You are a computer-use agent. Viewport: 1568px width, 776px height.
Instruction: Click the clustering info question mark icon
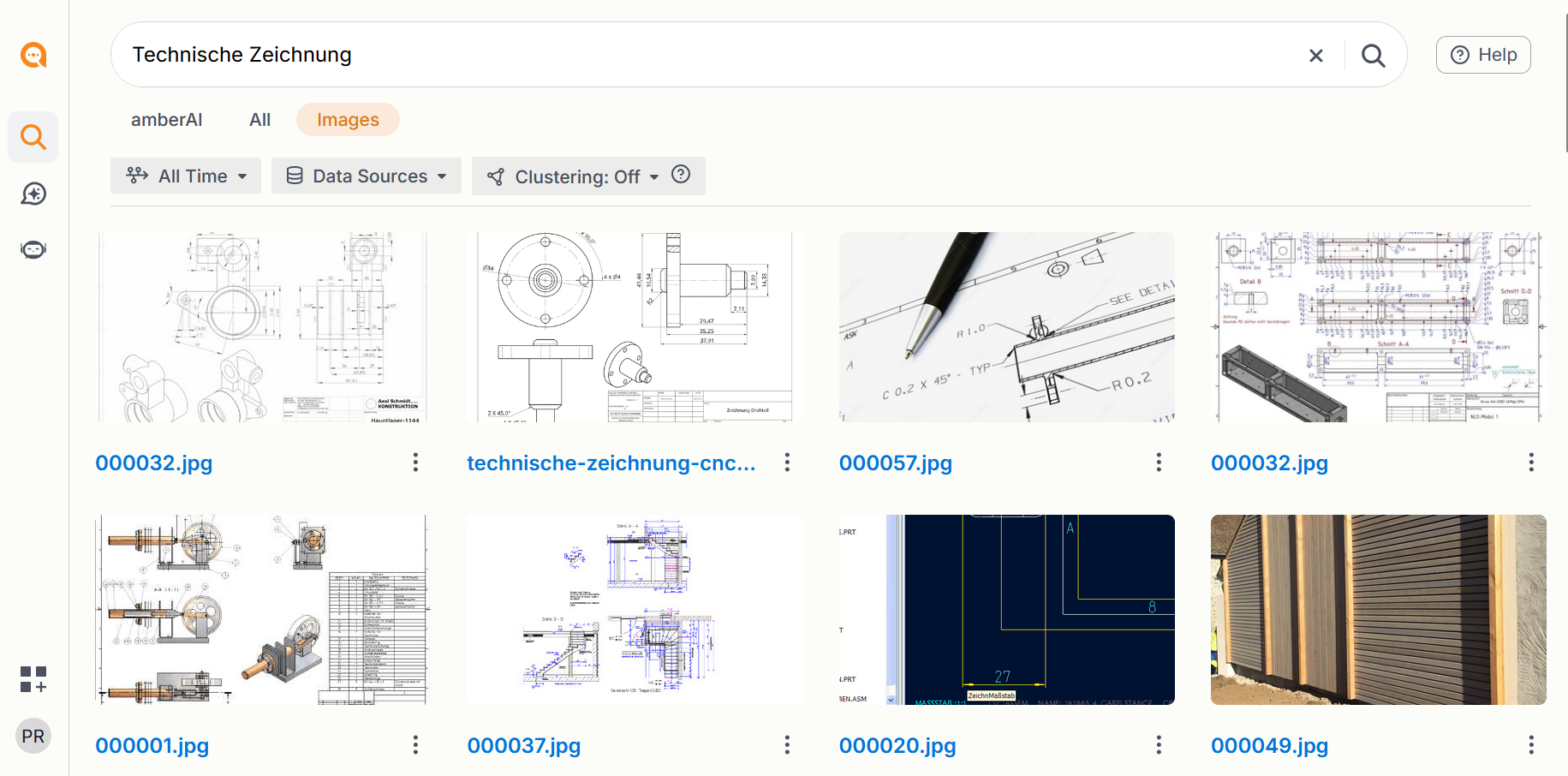(681, 175)
